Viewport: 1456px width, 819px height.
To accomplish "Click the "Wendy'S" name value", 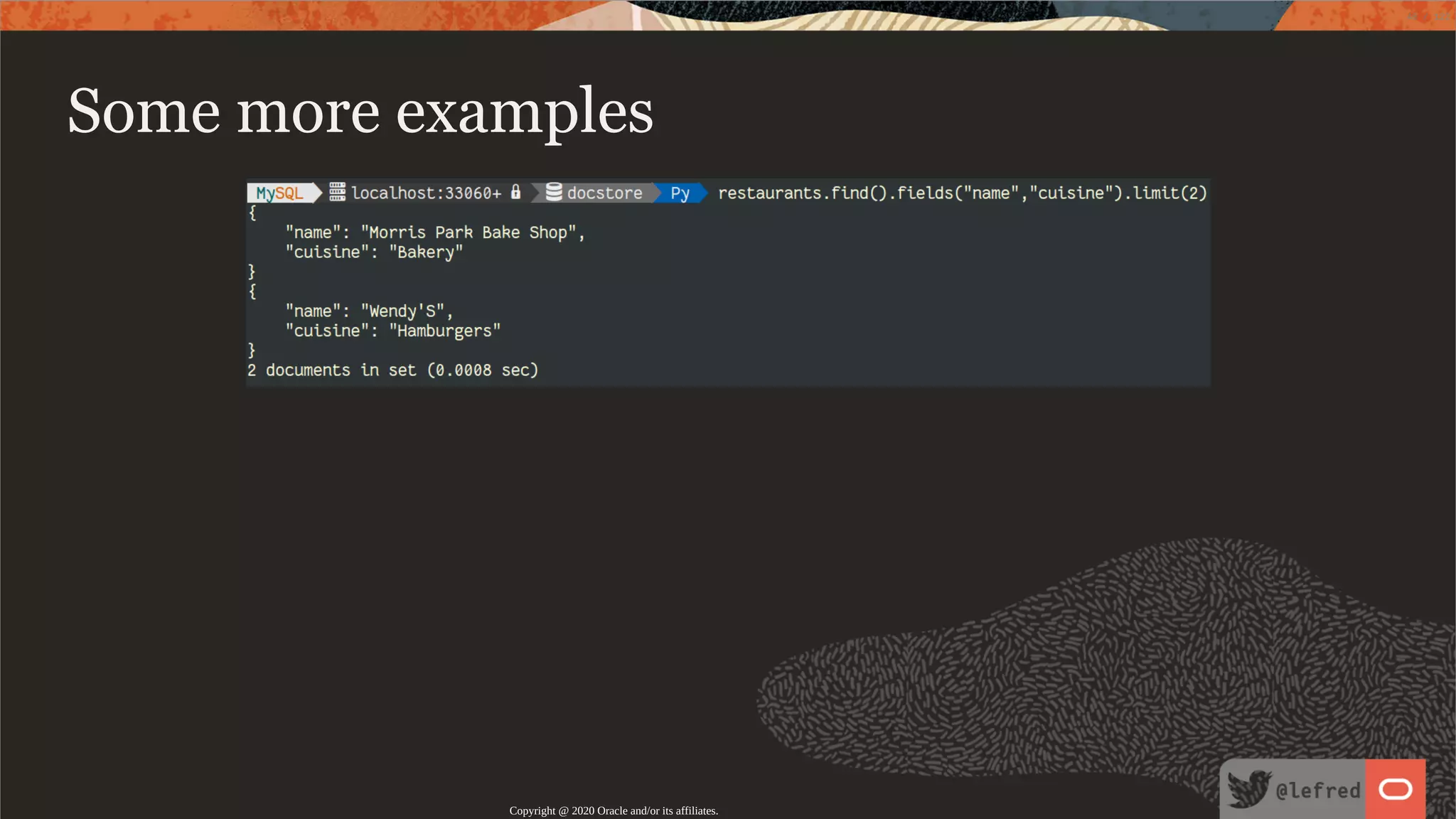I will [x=402, y=311].
